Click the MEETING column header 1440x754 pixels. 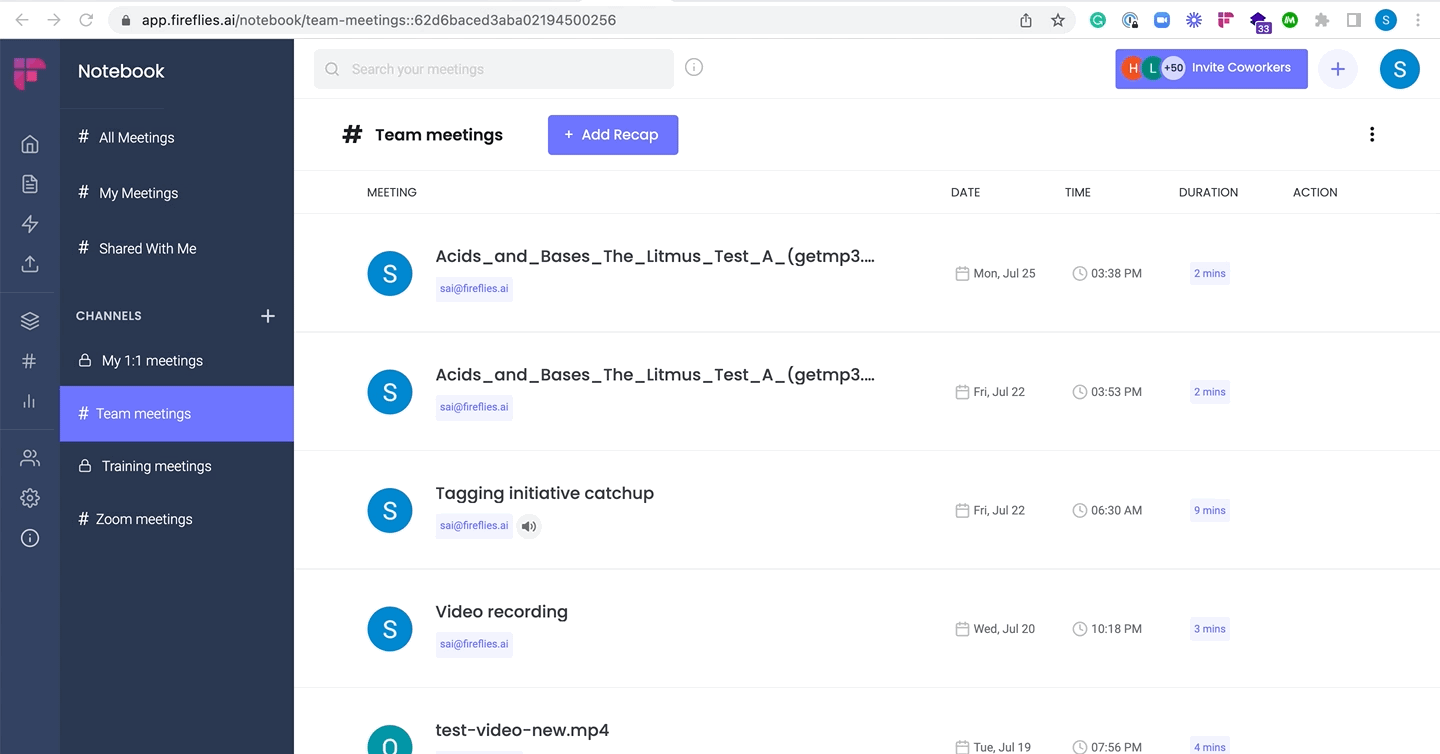tap(392, 192)
